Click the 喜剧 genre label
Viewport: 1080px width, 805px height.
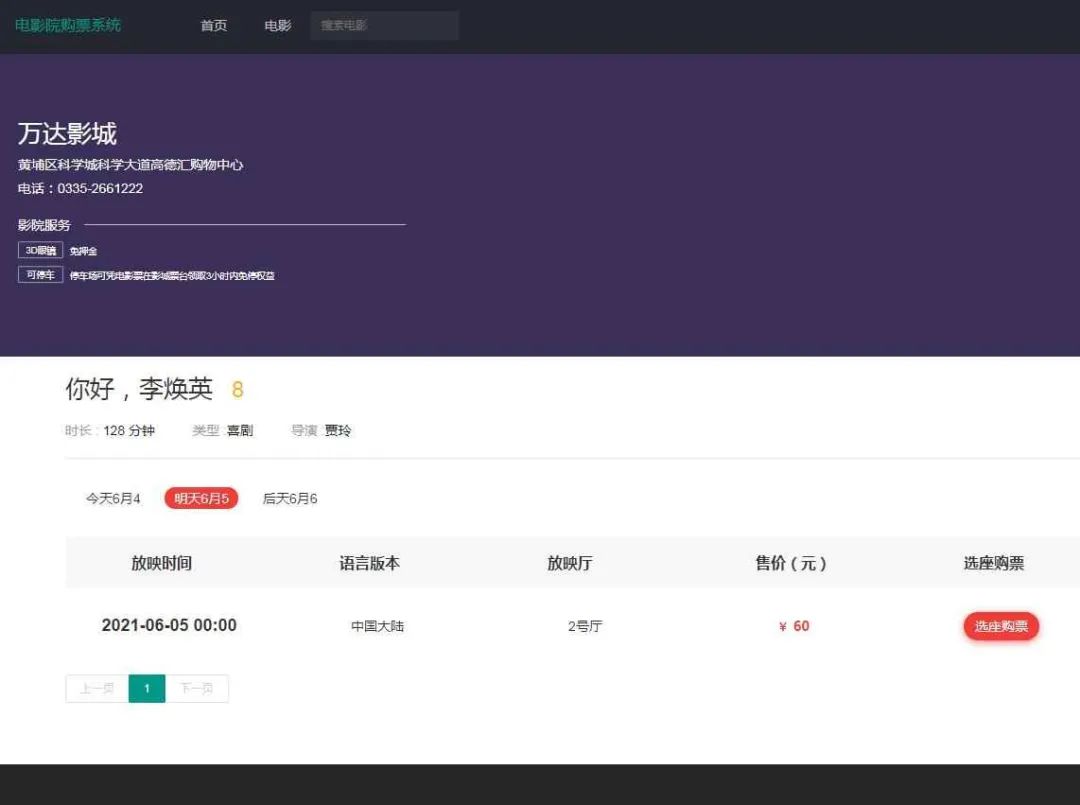click(241, 430)
